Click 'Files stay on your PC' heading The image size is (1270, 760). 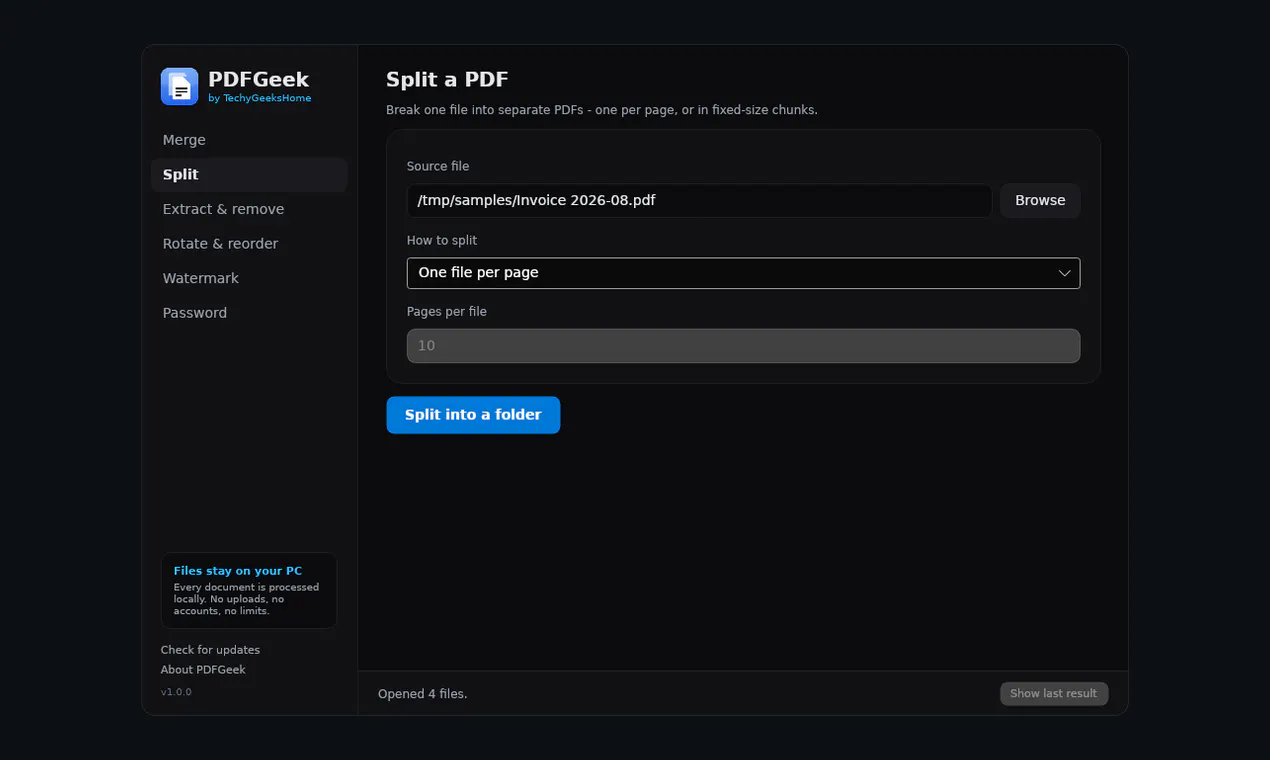pos(238,571)
